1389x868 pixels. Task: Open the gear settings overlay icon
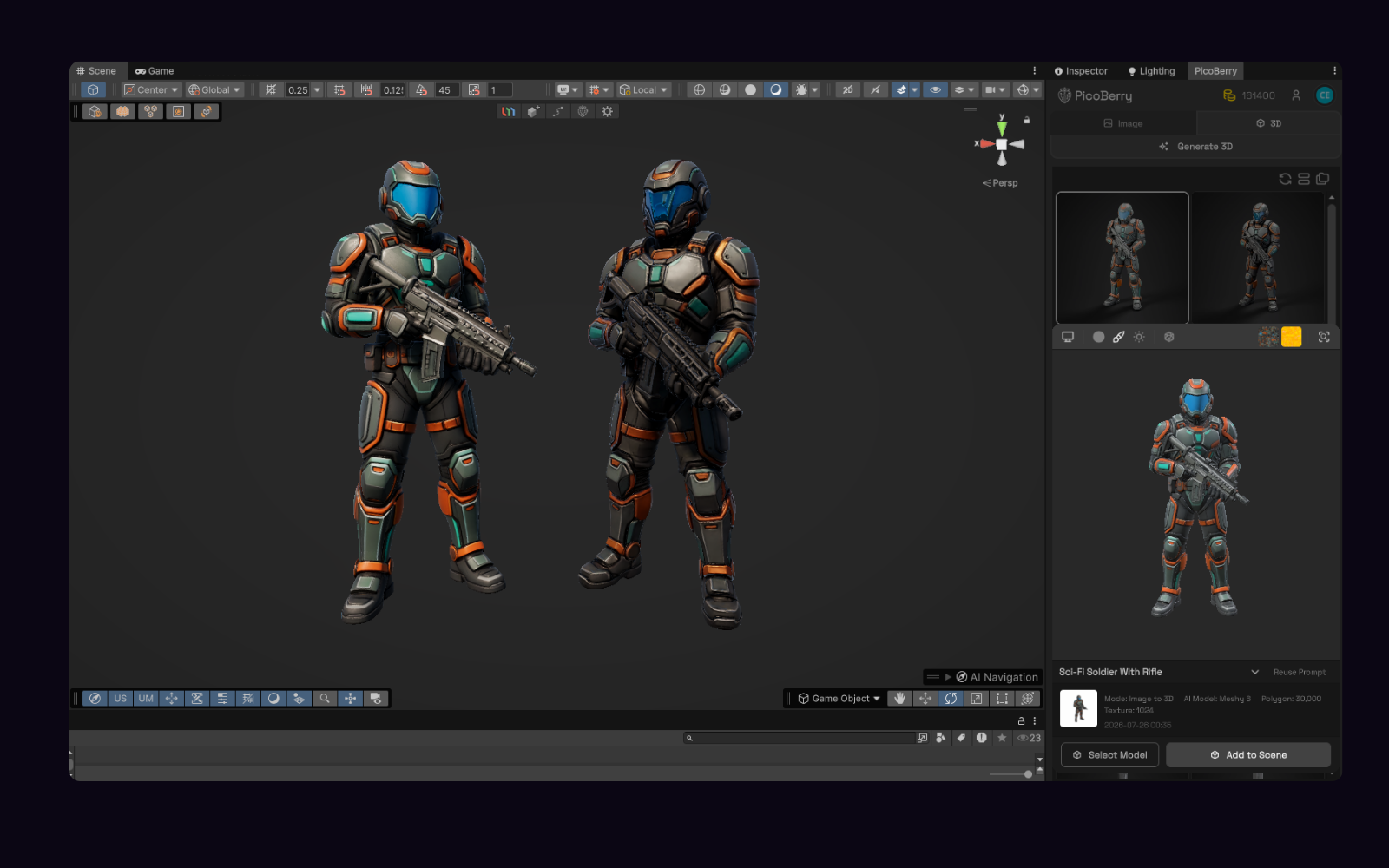point(607,111)
